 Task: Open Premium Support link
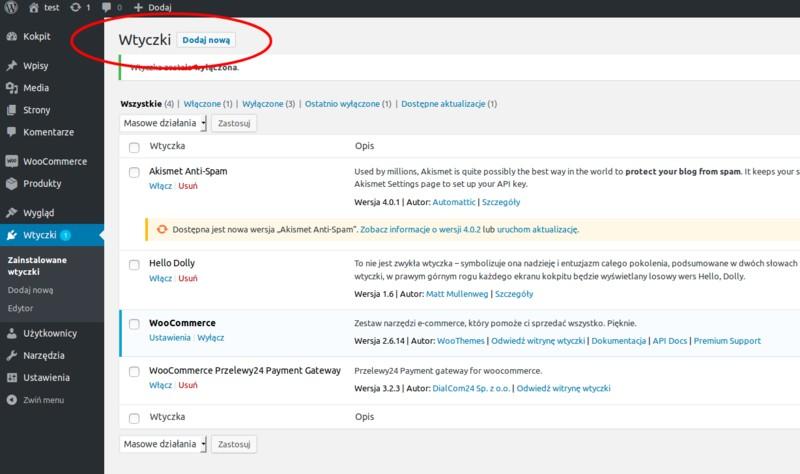click(x=727, y=340)
